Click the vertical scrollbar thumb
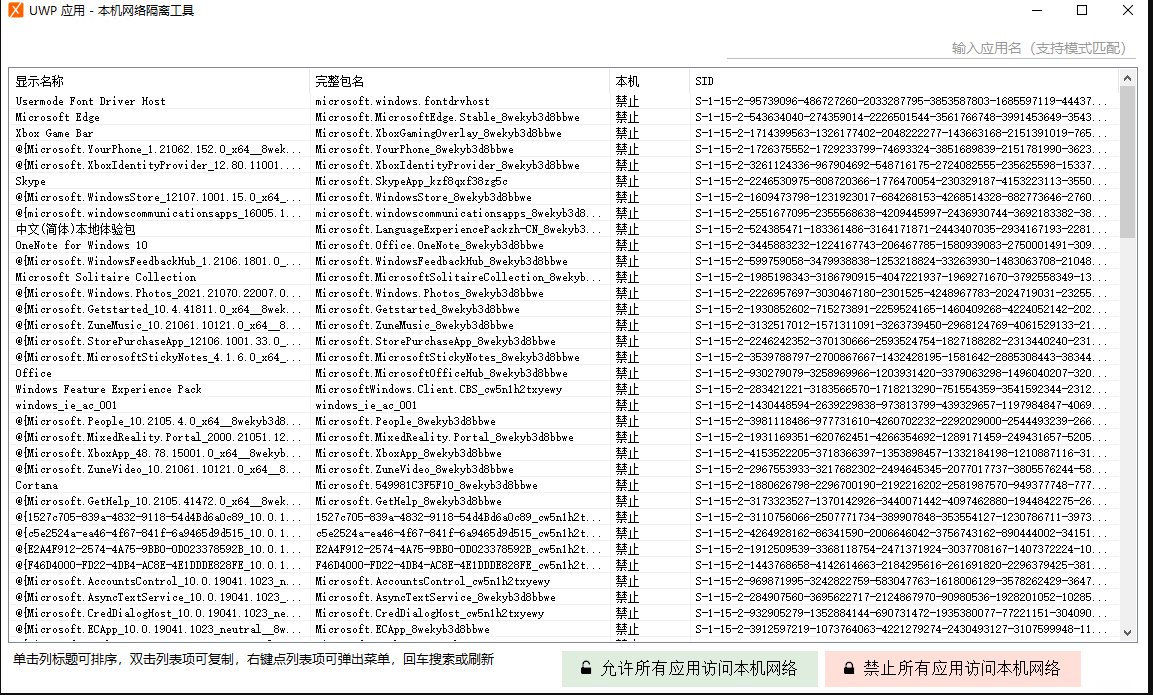The height and width of the screenshot is (695, 1153). point(1127,162)
